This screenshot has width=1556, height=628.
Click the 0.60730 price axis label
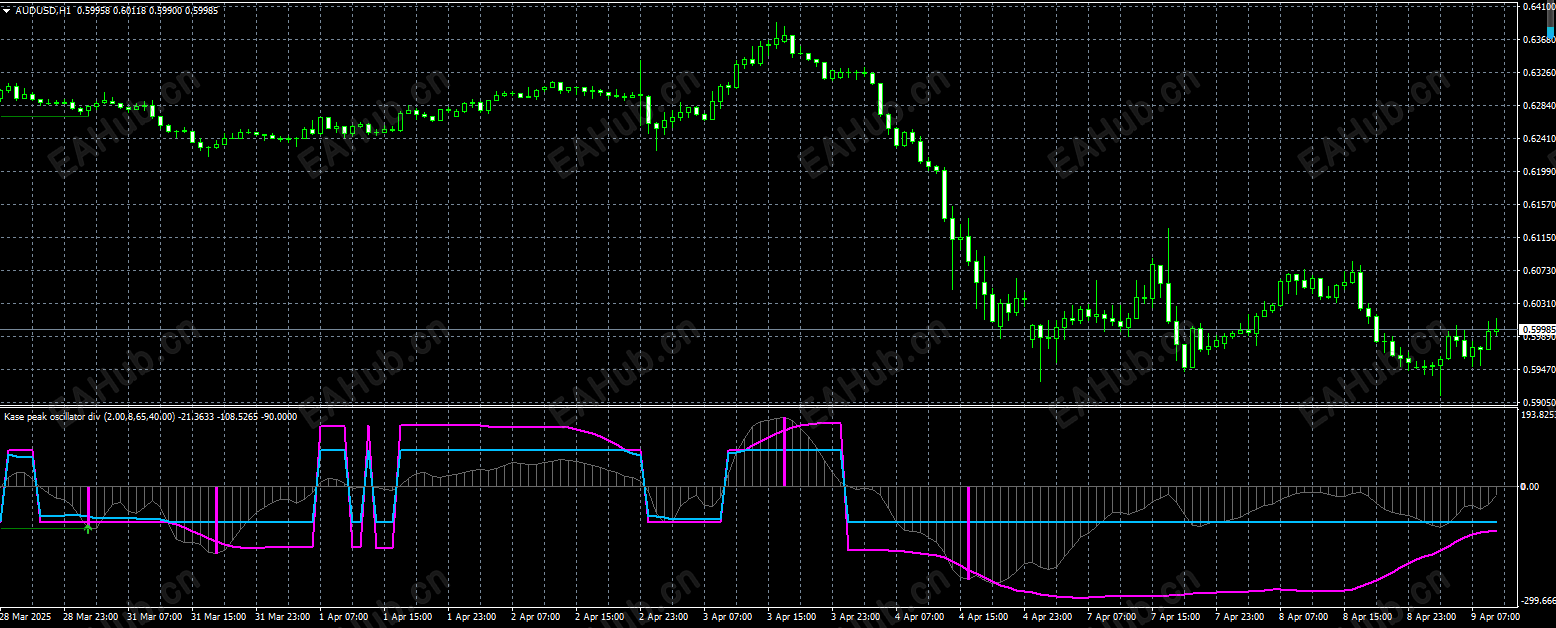[x=1538, y=271]
